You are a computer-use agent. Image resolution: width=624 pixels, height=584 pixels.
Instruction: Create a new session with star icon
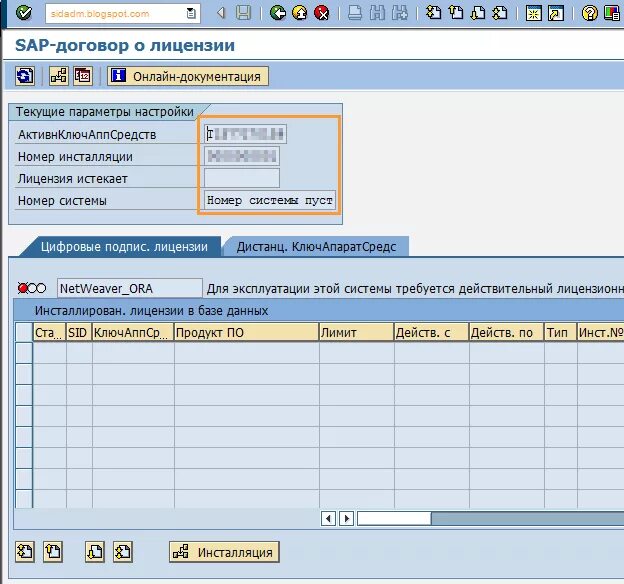pyautogui.click(x=533, y=14)
